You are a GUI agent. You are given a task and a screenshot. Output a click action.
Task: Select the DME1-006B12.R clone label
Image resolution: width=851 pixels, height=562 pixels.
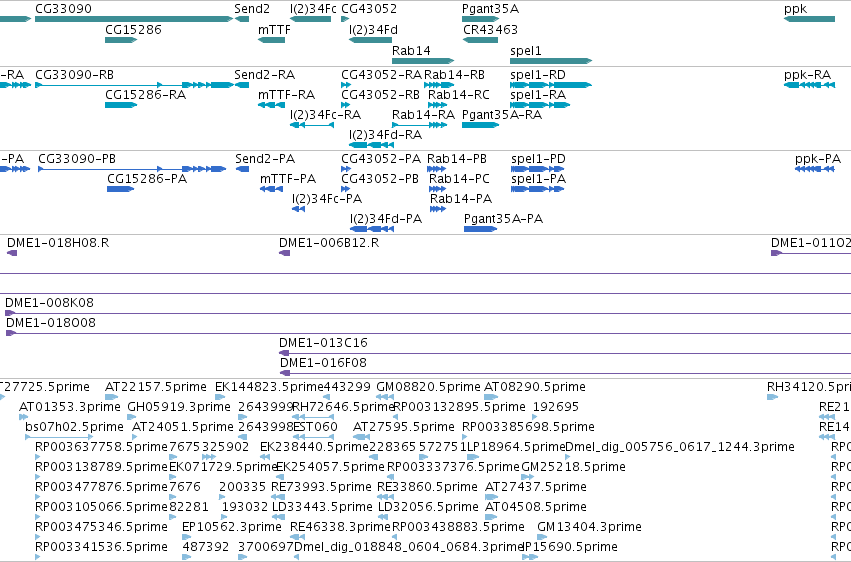pyautogui.click(x=329, y=242)
